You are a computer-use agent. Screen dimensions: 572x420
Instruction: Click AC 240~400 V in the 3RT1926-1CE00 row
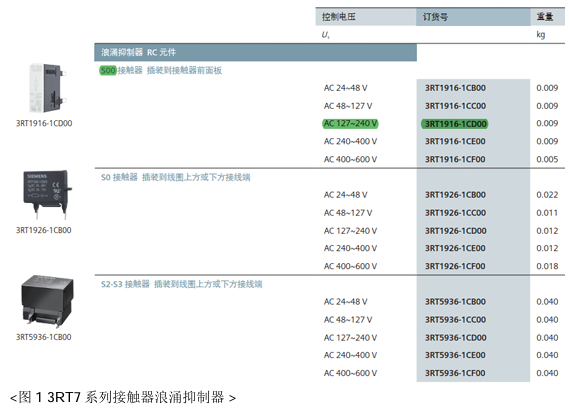[350, 248]
